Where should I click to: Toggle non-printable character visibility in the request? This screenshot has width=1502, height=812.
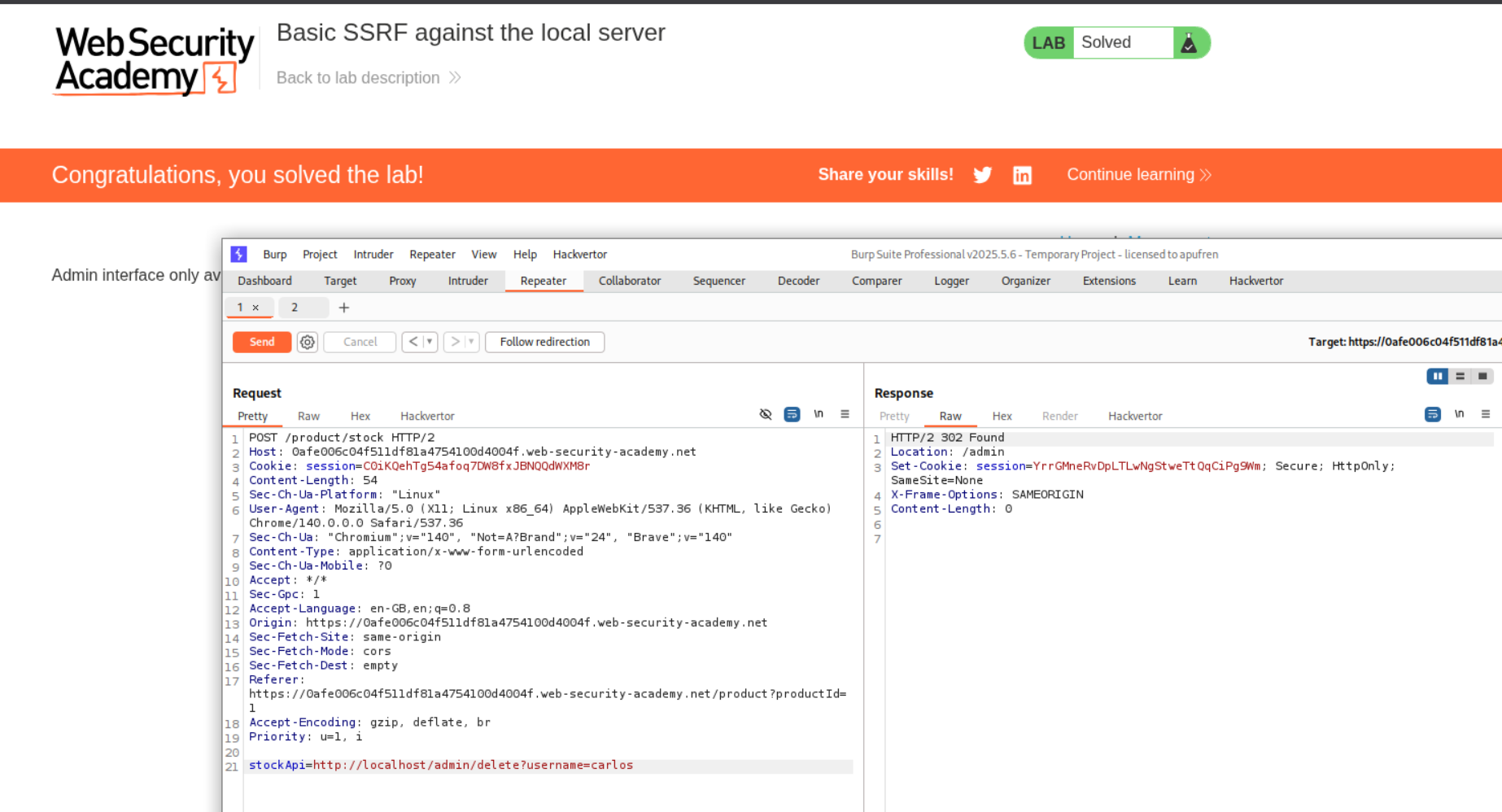click(765, 414)
